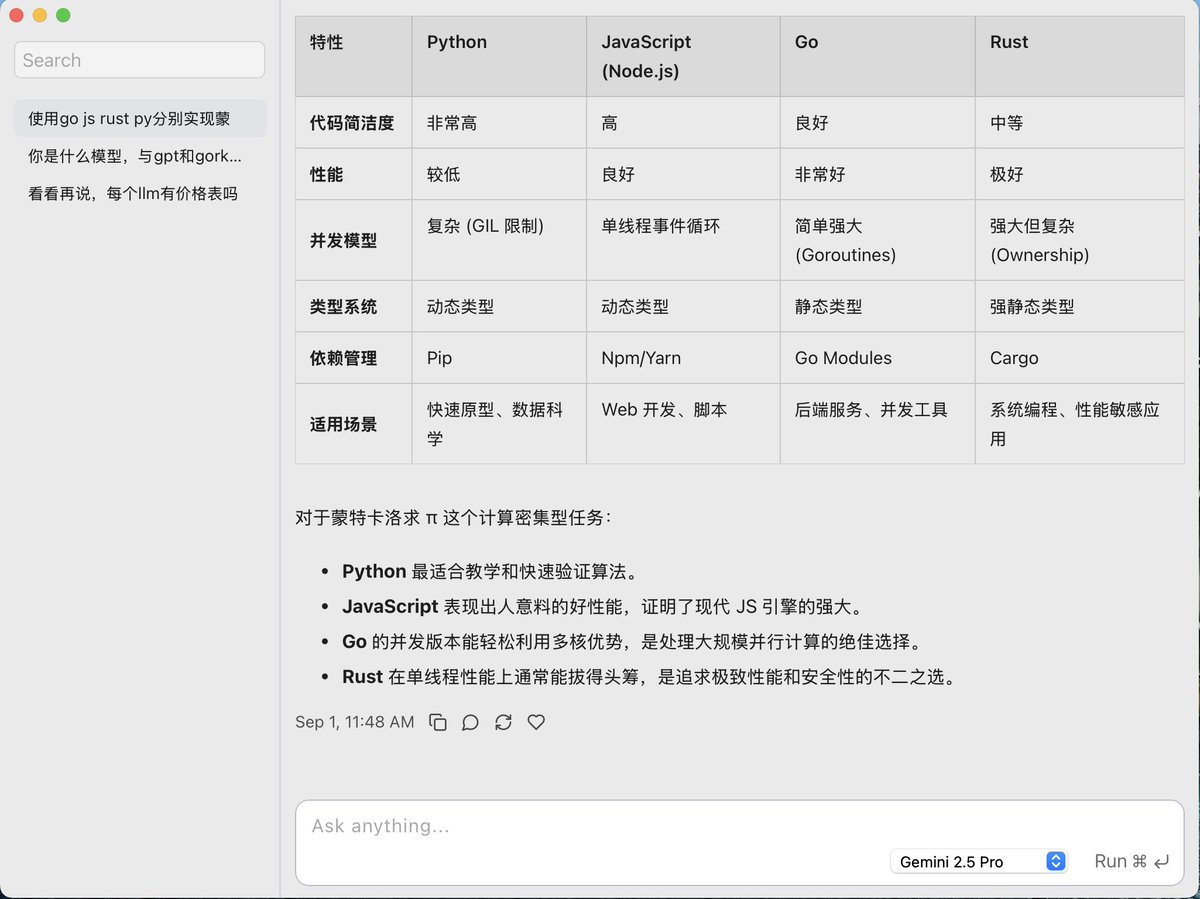The image size is (1200, 899).
Task: Click the 复杂 (GIL 限制) cell
Action: [x=499, y=241]
